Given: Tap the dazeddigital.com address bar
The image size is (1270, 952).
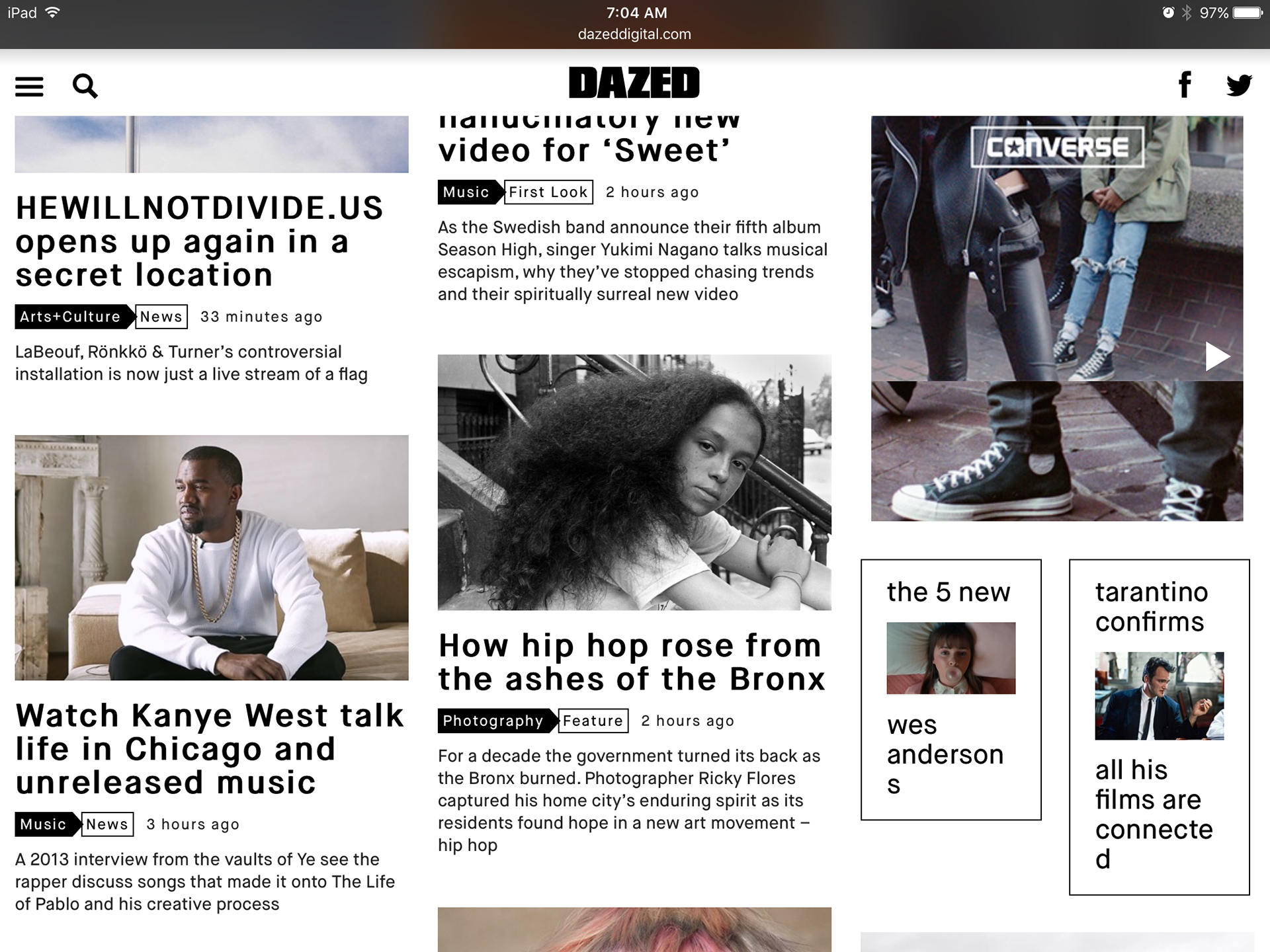Looking at the screenshot, I should click(x=634, y=34).
